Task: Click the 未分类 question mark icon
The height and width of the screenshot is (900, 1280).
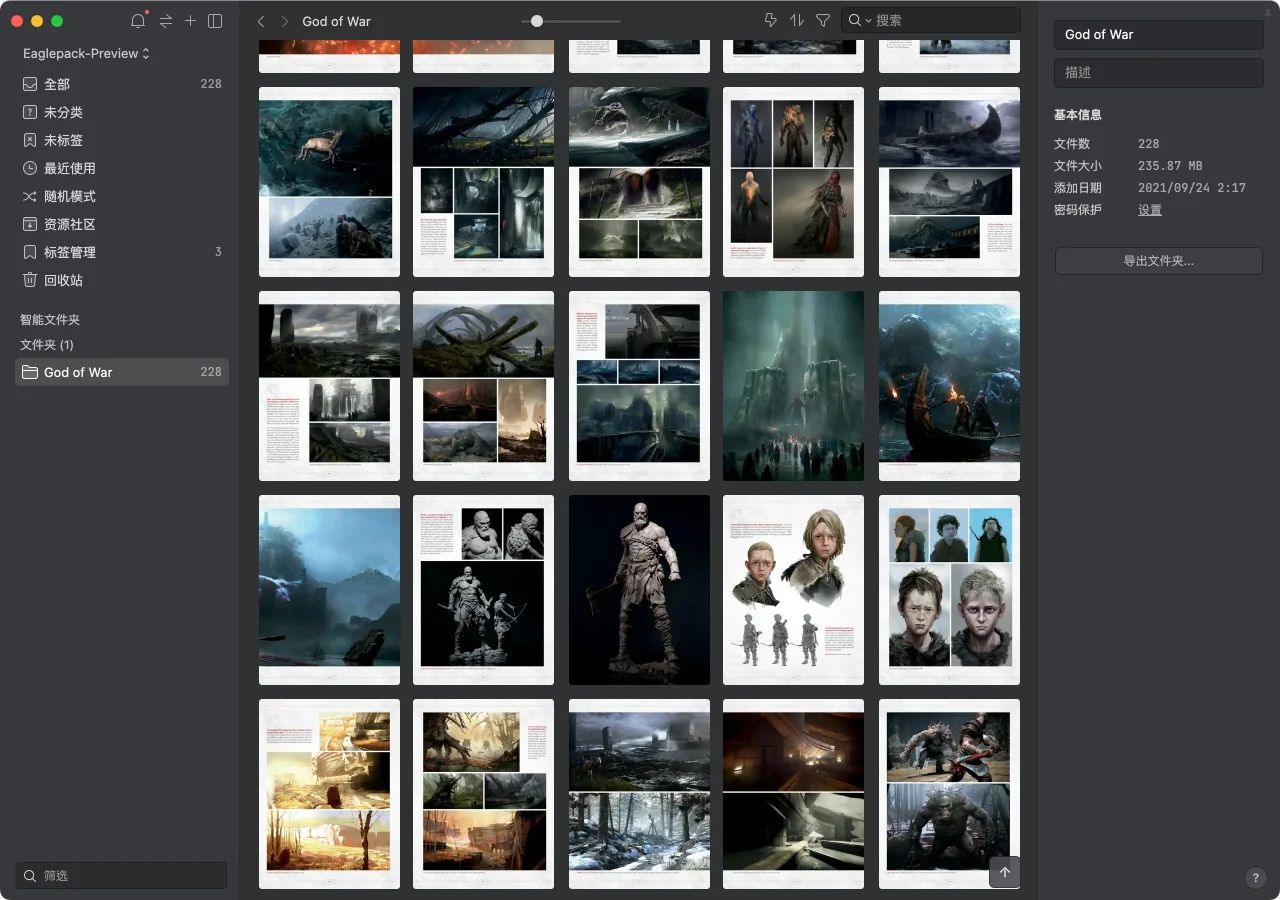Action: click(30, 112)
